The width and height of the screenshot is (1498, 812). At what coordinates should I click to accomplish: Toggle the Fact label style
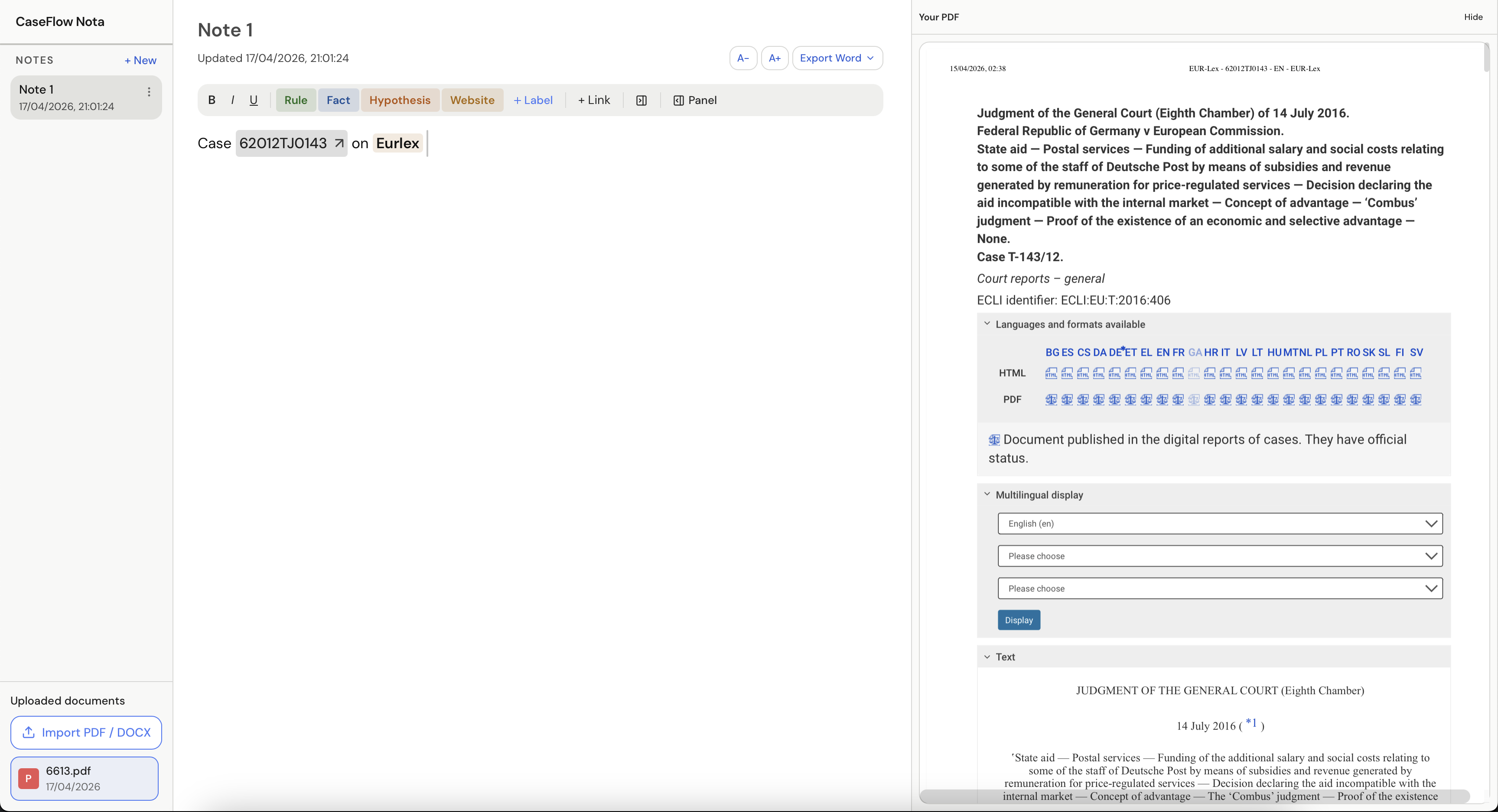click(339, 99)
